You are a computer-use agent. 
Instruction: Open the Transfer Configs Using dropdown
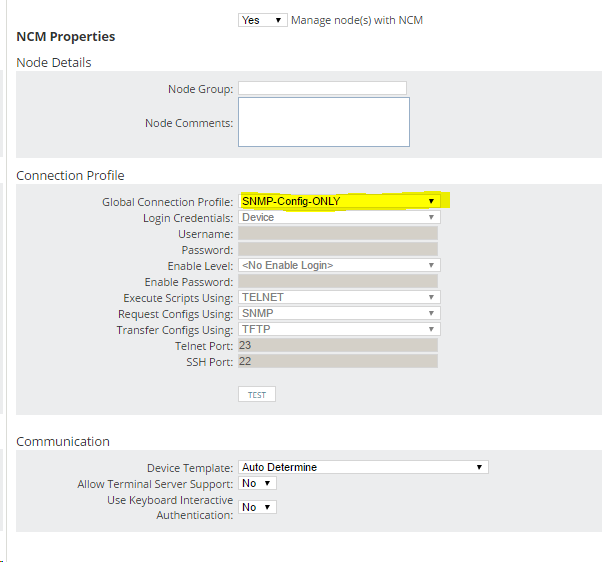click(x=339, y=329)
